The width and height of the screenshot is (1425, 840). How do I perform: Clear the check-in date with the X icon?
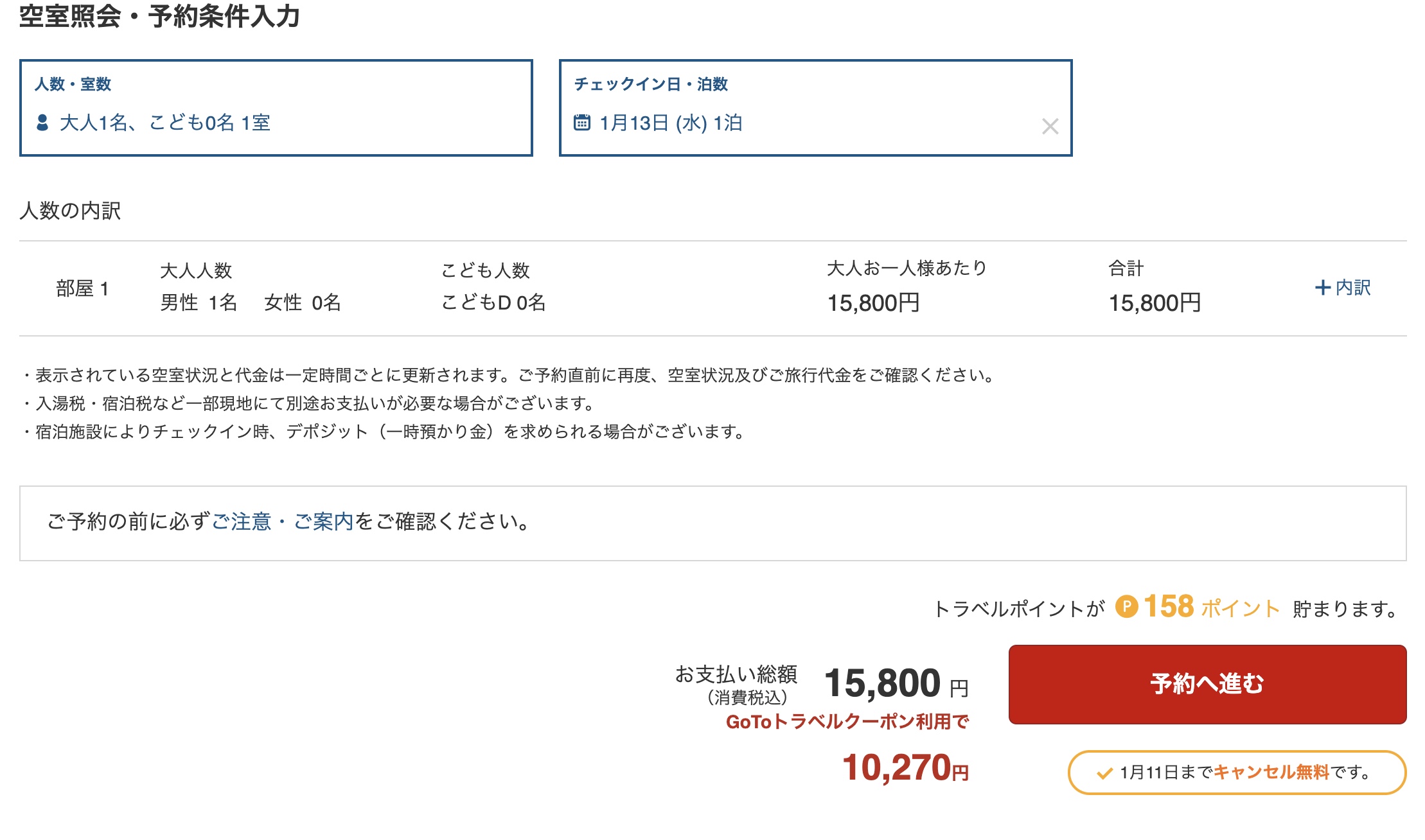[x=1050, y=127]
